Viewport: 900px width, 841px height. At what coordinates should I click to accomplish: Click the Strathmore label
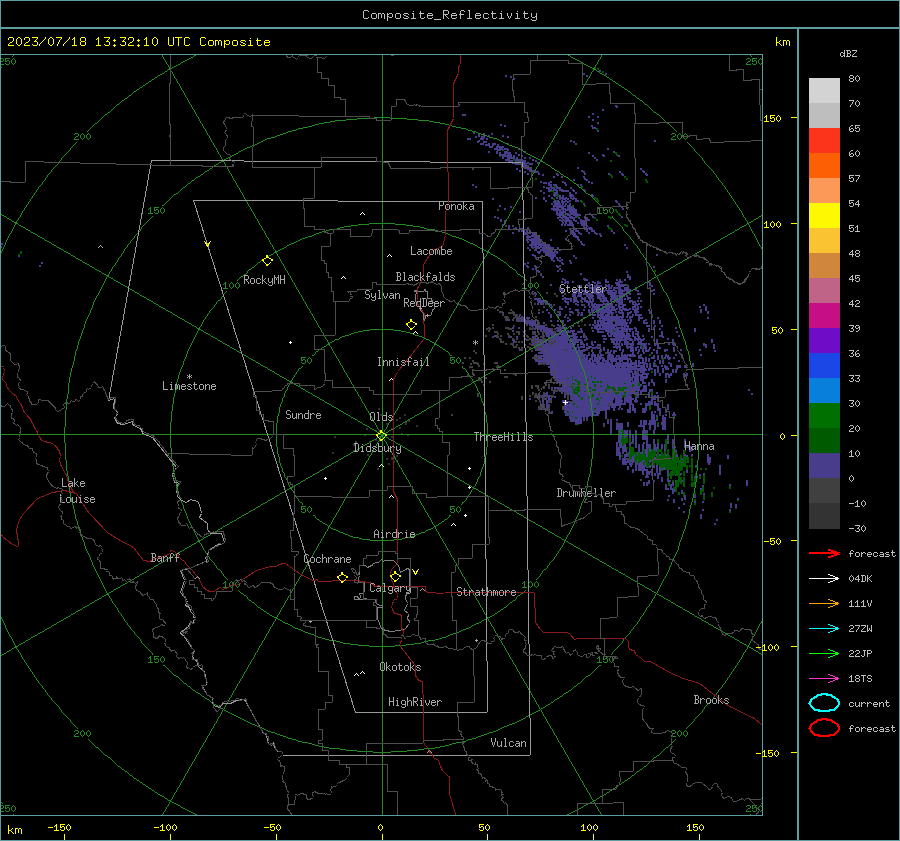pos(486,592)
